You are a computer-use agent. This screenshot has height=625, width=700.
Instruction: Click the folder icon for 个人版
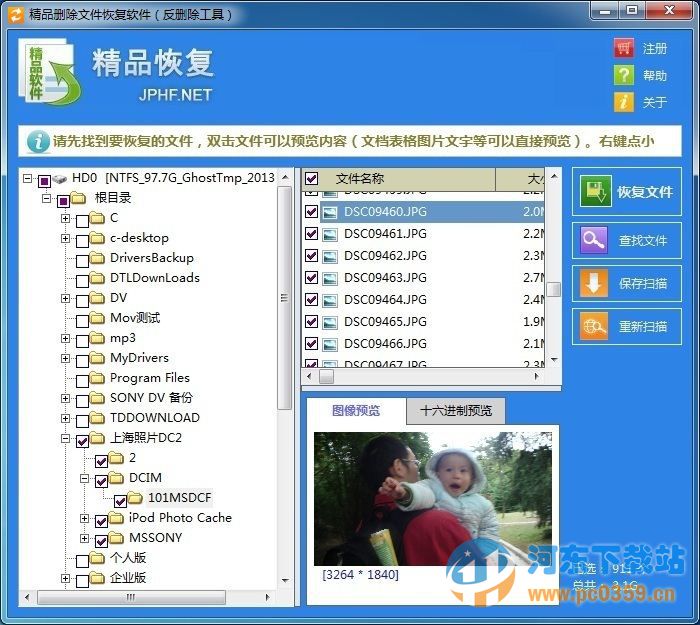coord(97,558)
